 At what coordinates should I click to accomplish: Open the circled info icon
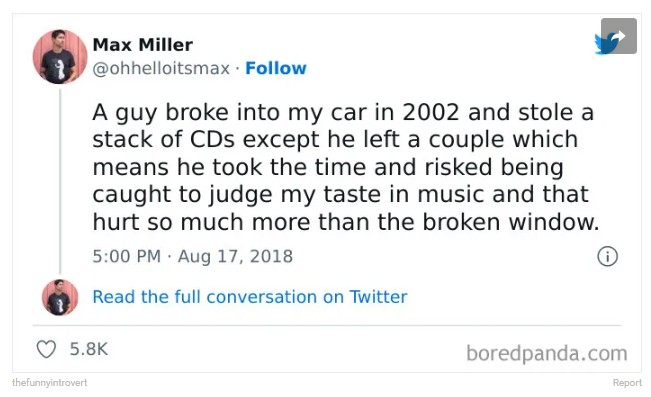point(607,256)
